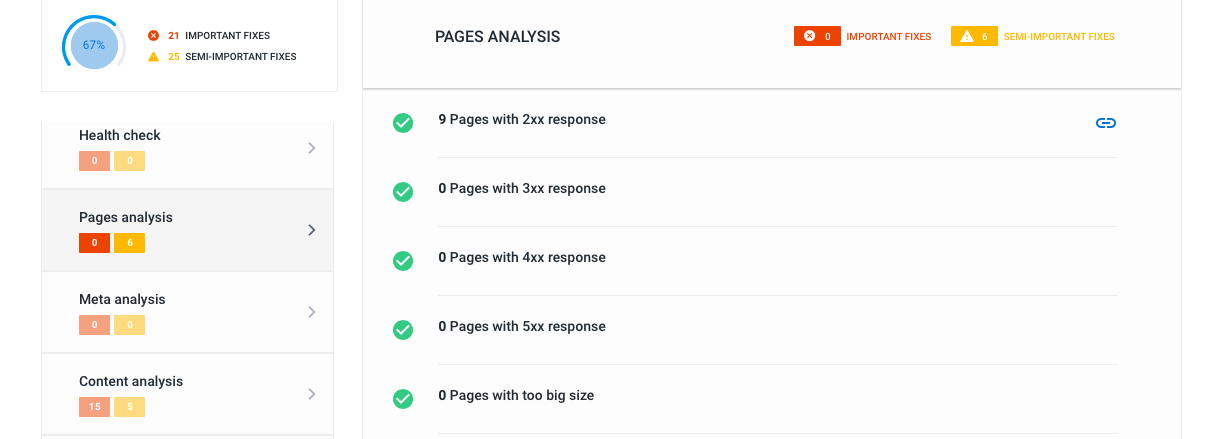Viewport: 1218px width, 439px height.
Task: Click red important fixes icon in score summary
Action: (153, 36)
